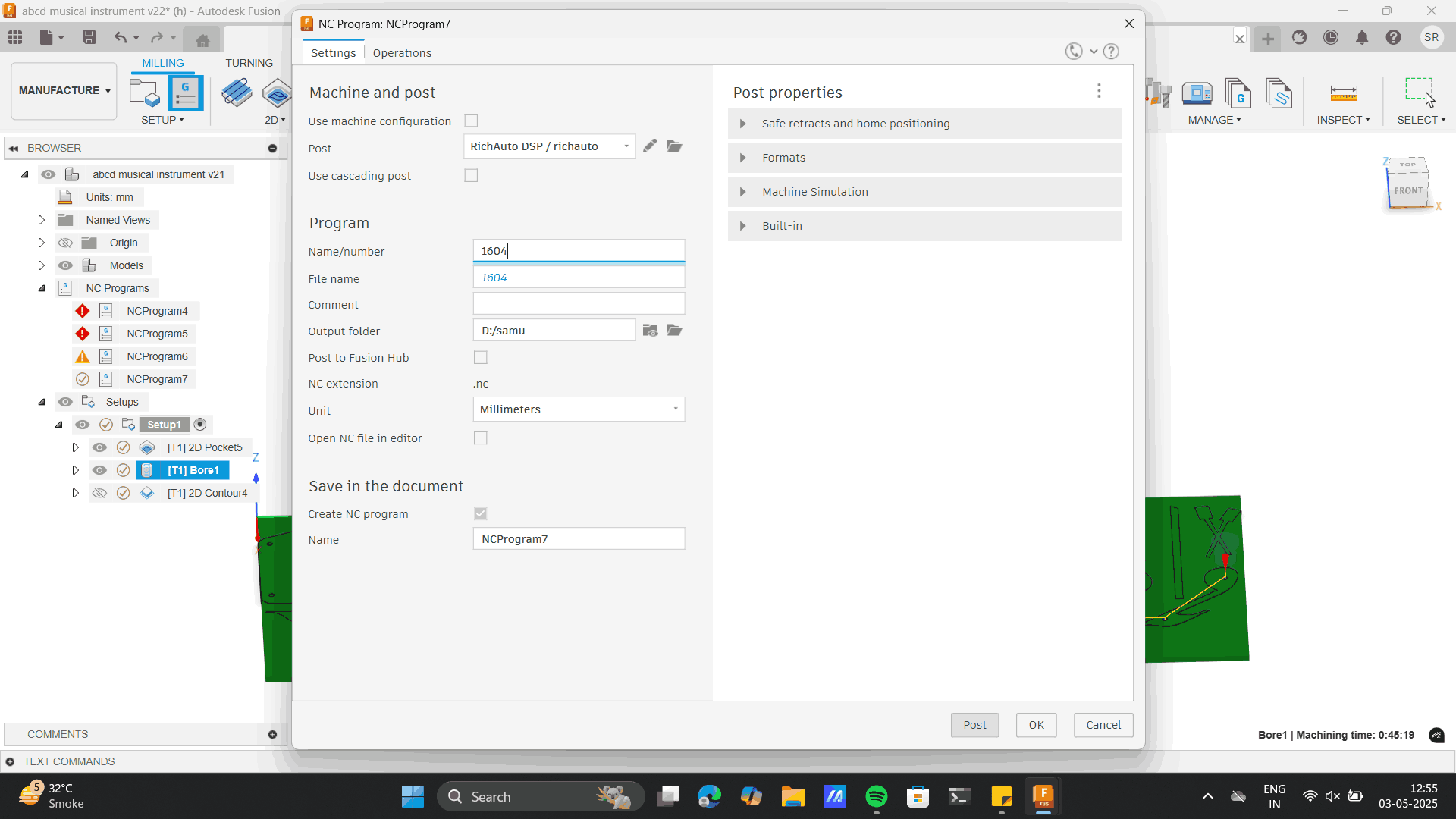The image size is (1456, 819).
Task: Enable Open NC file in editor checkbox
Action: 480,438
